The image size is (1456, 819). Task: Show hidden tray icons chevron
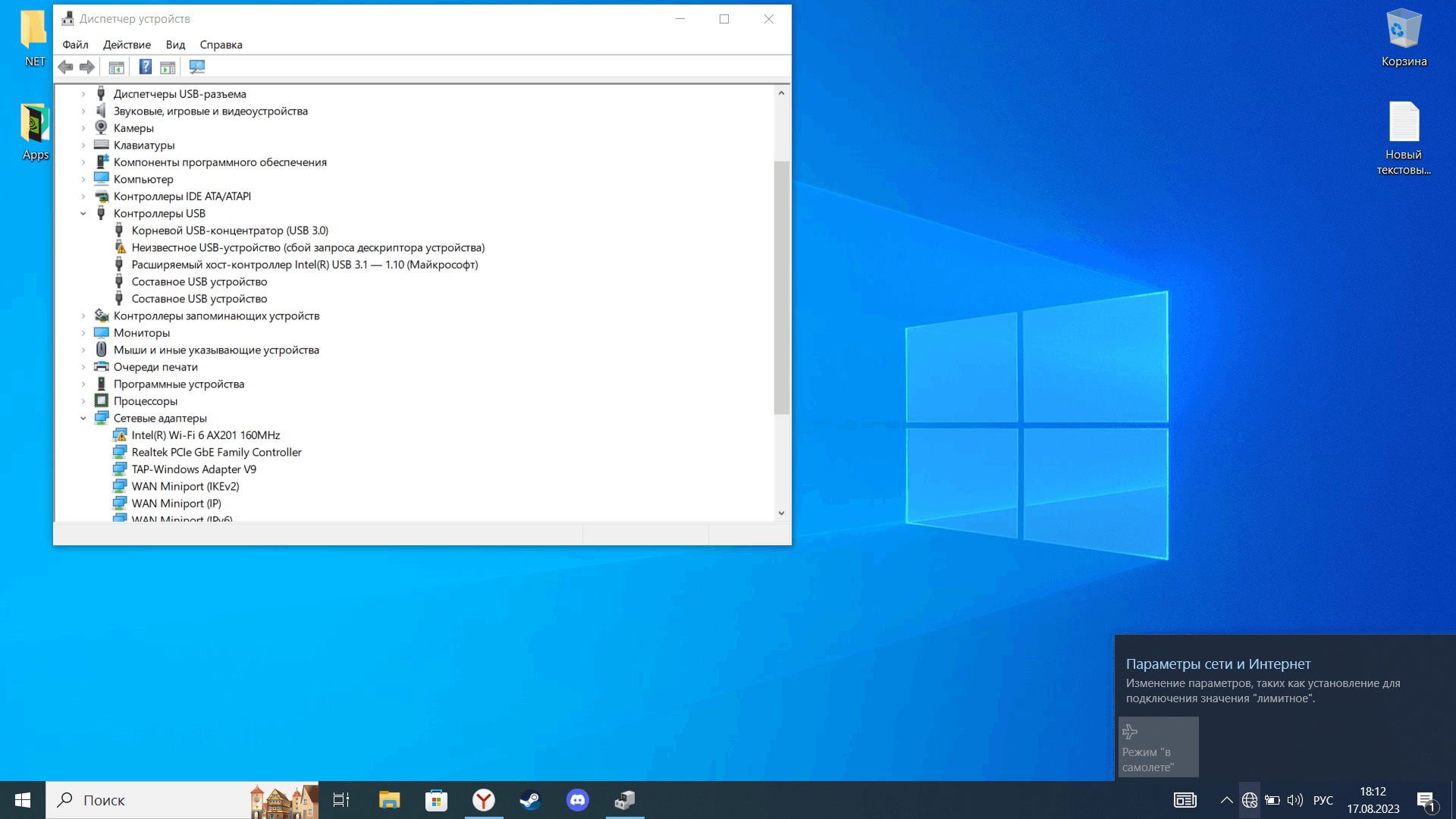coord(1226,800)
